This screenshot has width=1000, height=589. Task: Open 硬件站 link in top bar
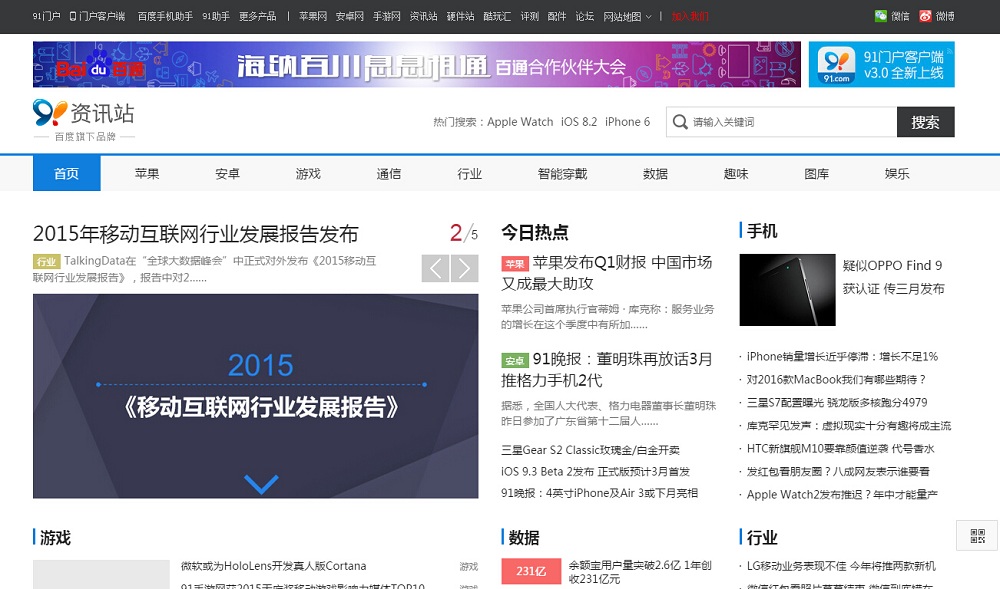[x=460, y=17]
